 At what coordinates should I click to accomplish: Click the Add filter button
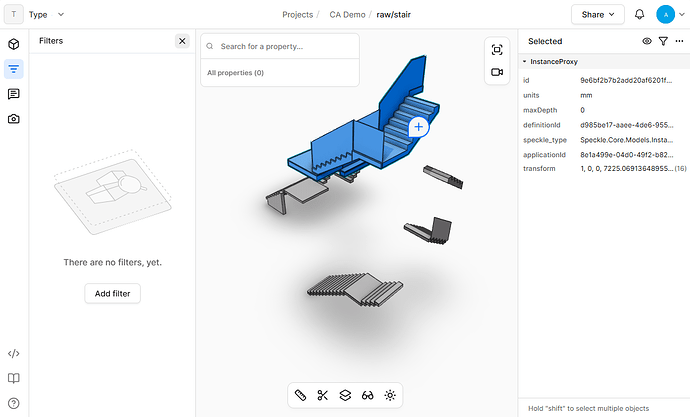(x=113, y=293)
